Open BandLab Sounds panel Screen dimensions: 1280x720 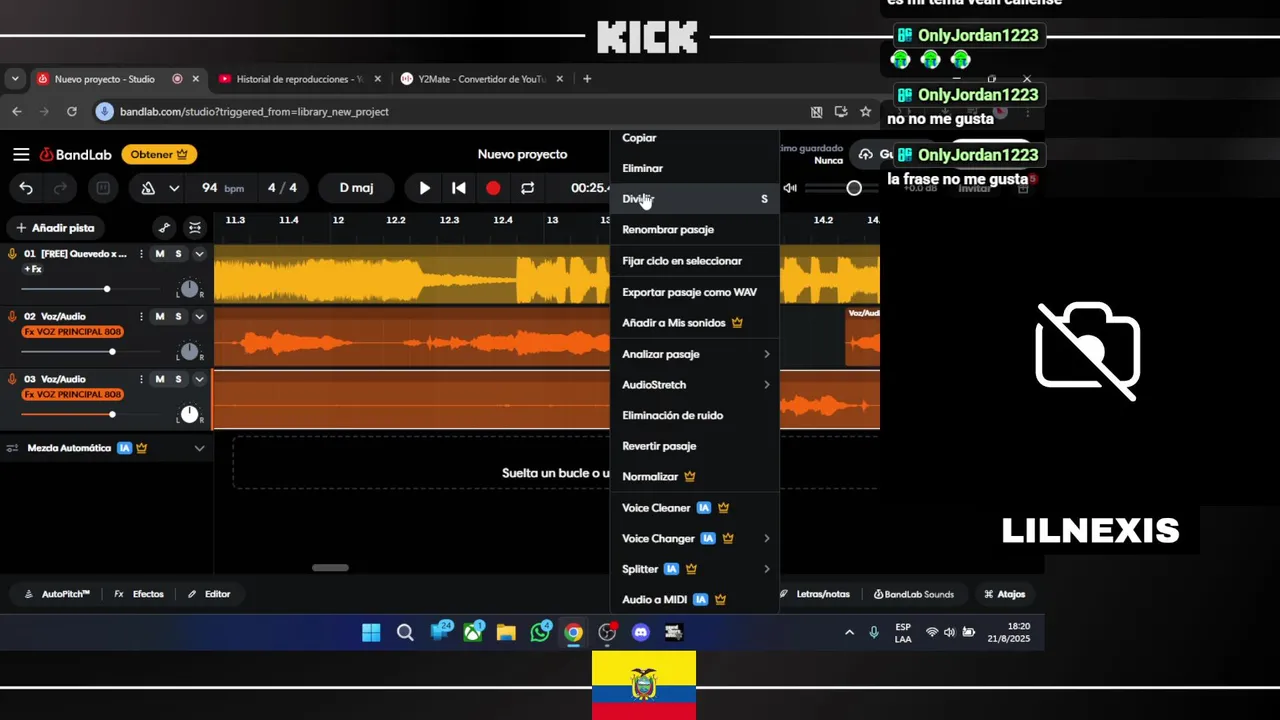click(x=914, y=594)
